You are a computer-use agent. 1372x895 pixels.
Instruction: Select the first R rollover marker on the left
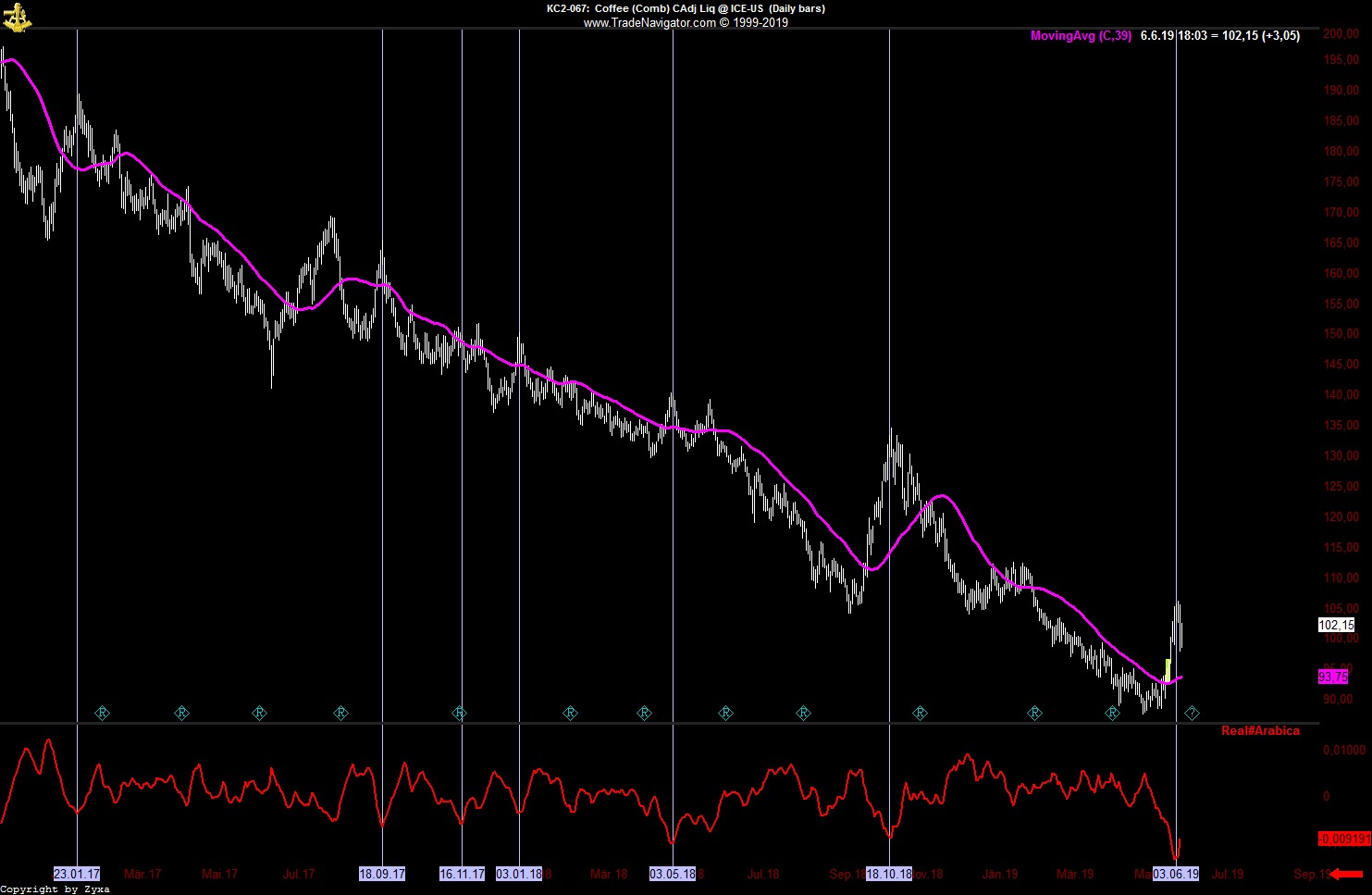pos(103,713)
